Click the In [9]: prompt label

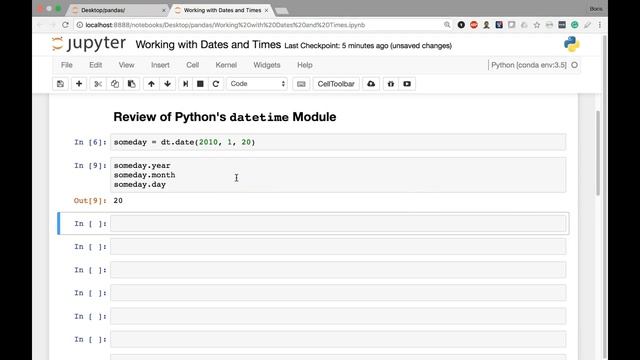coord(90,165)
